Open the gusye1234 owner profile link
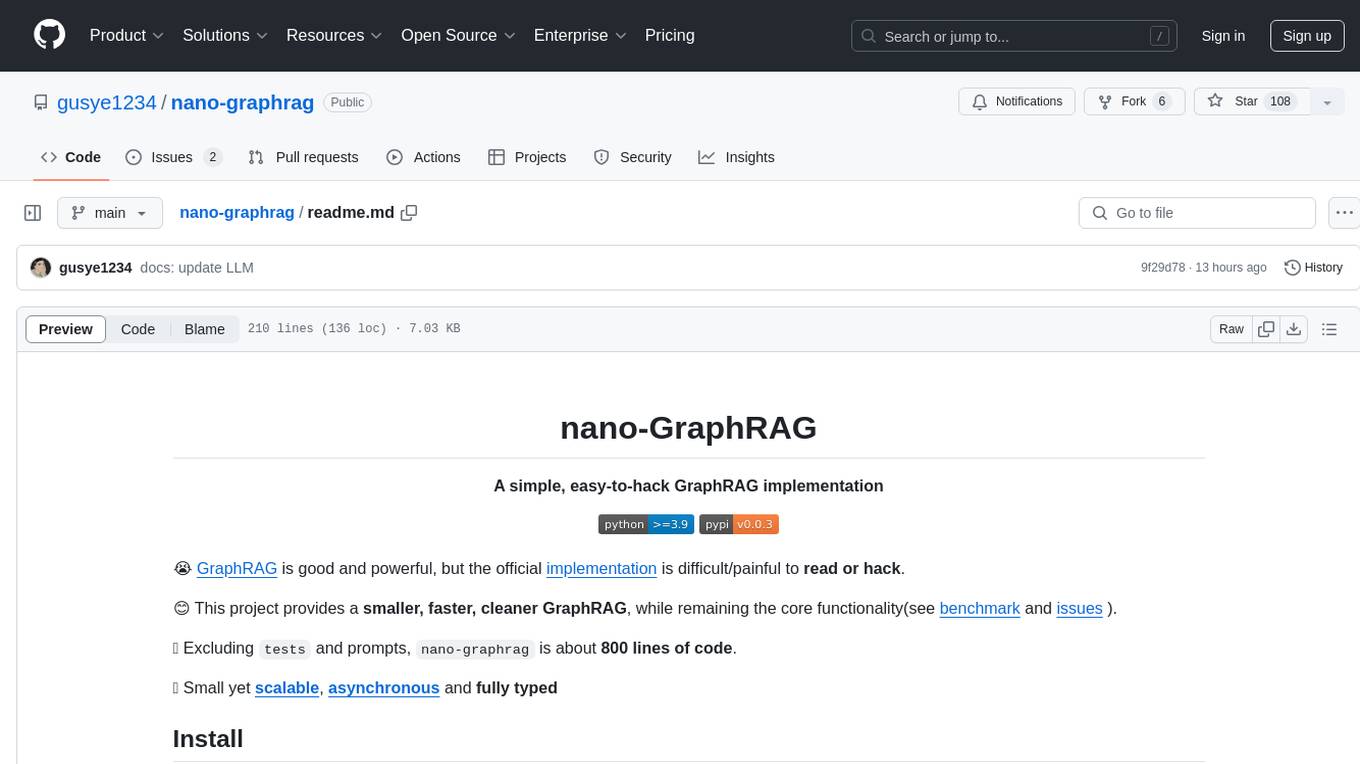The height and width of the screenshot is (764, 1360). [107, 102]
